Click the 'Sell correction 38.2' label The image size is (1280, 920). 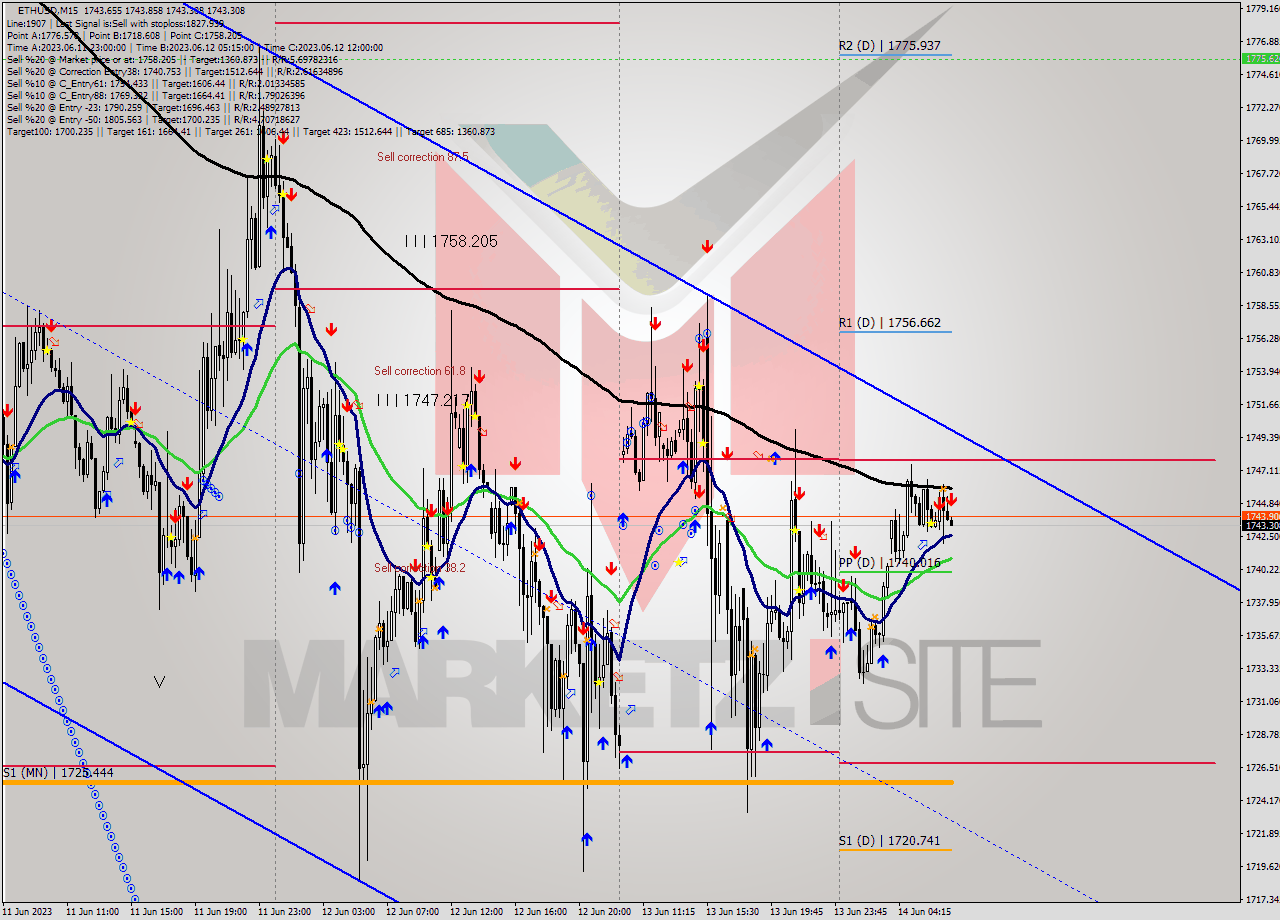pos(420,568)
